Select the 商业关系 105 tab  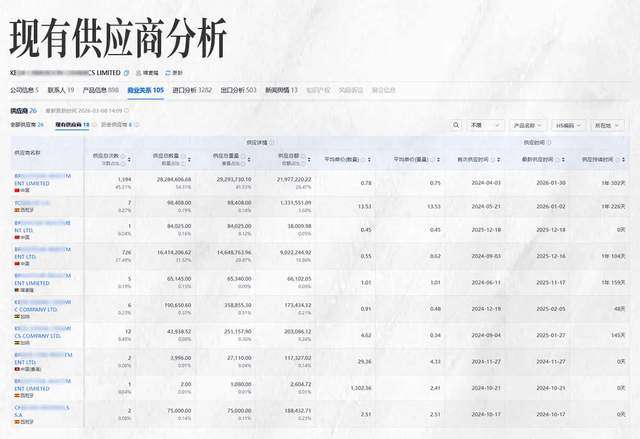[x=145, y=90]
